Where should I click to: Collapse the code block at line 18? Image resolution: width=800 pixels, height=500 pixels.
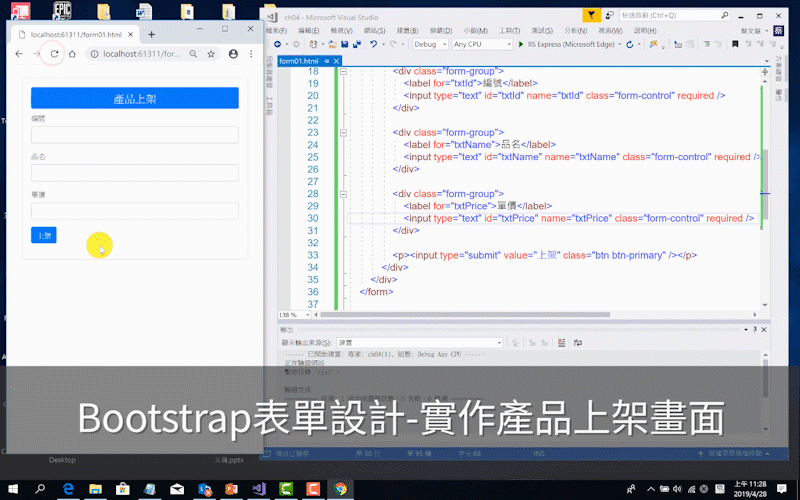click(x=343, y=71)
